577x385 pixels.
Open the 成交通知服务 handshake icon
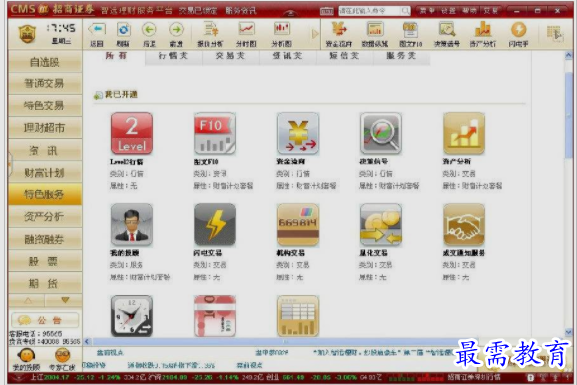pyautogui.click(x=464, y=225)
